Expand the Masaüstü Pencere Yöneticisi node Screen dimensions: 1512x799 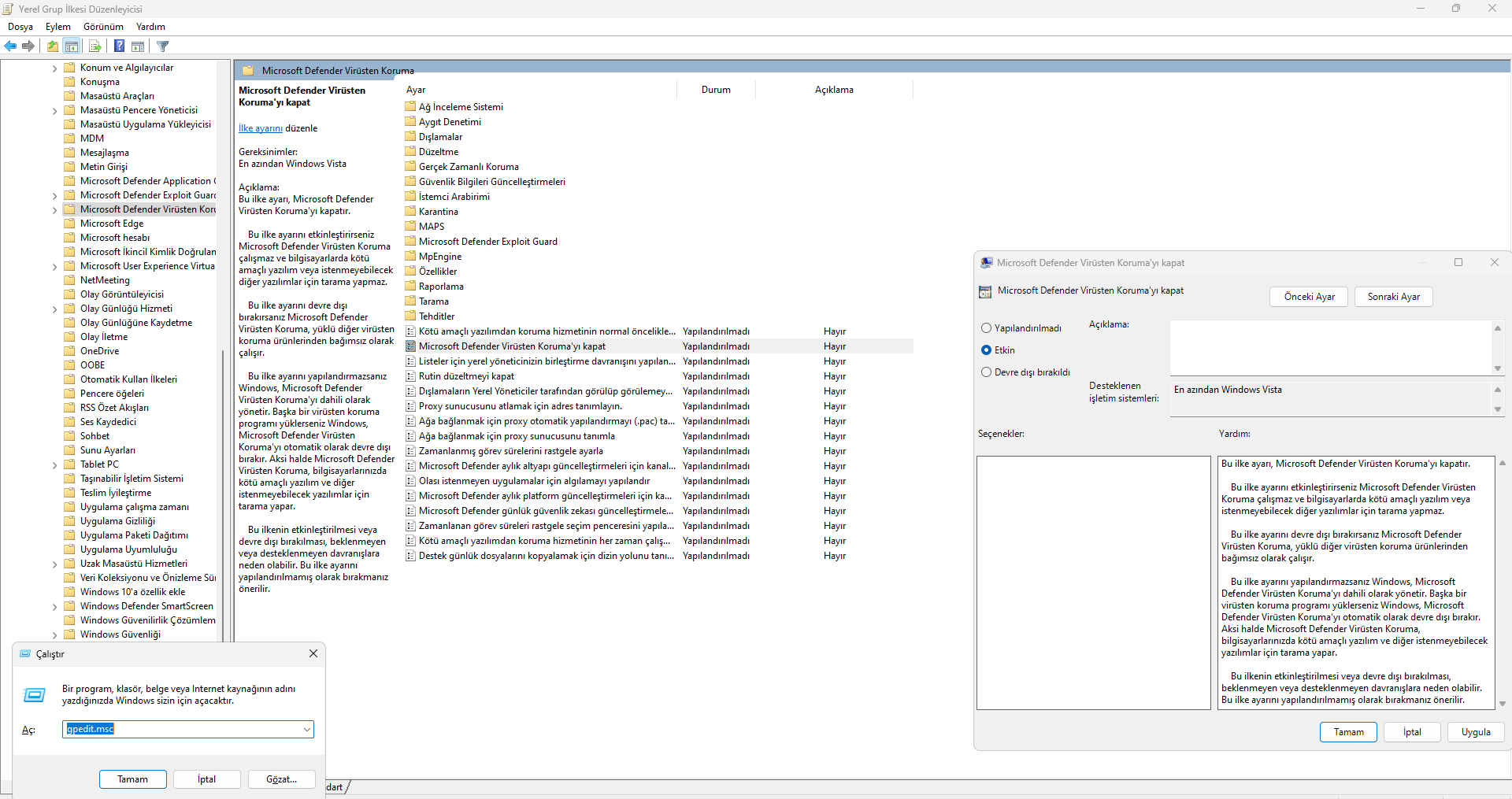[54, 111]
